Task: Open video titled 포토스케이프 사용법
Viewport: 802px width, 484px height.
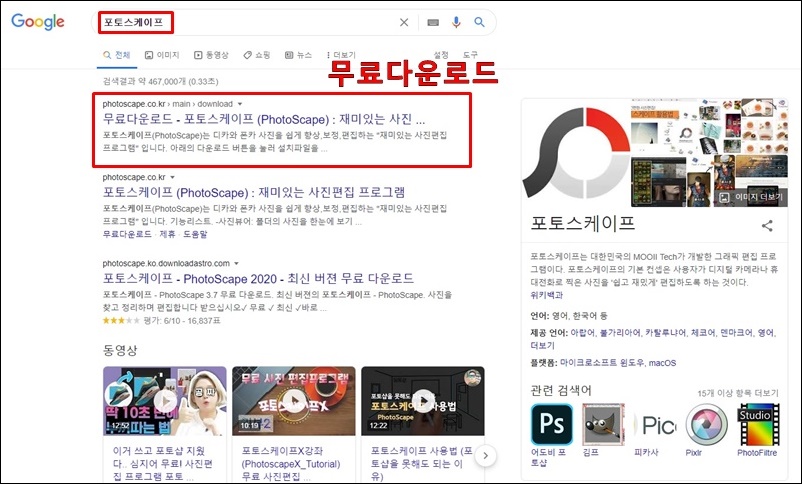Action: click(421, 464)
